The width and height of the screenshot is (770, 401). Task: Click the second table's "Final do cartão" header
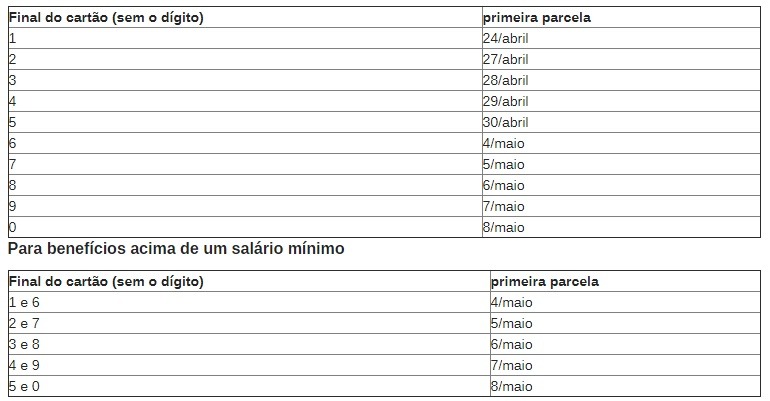(x=106, y=281)
